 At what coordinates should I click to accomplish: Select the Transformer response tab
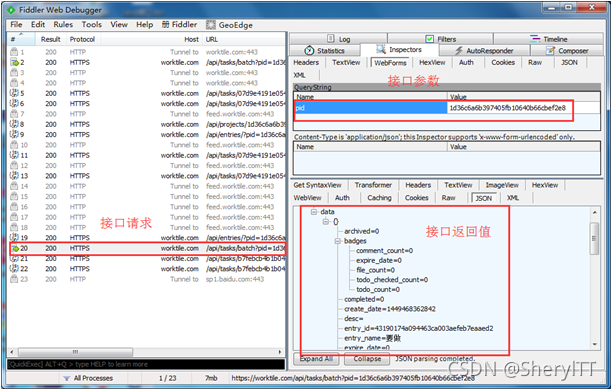[373, 185]
